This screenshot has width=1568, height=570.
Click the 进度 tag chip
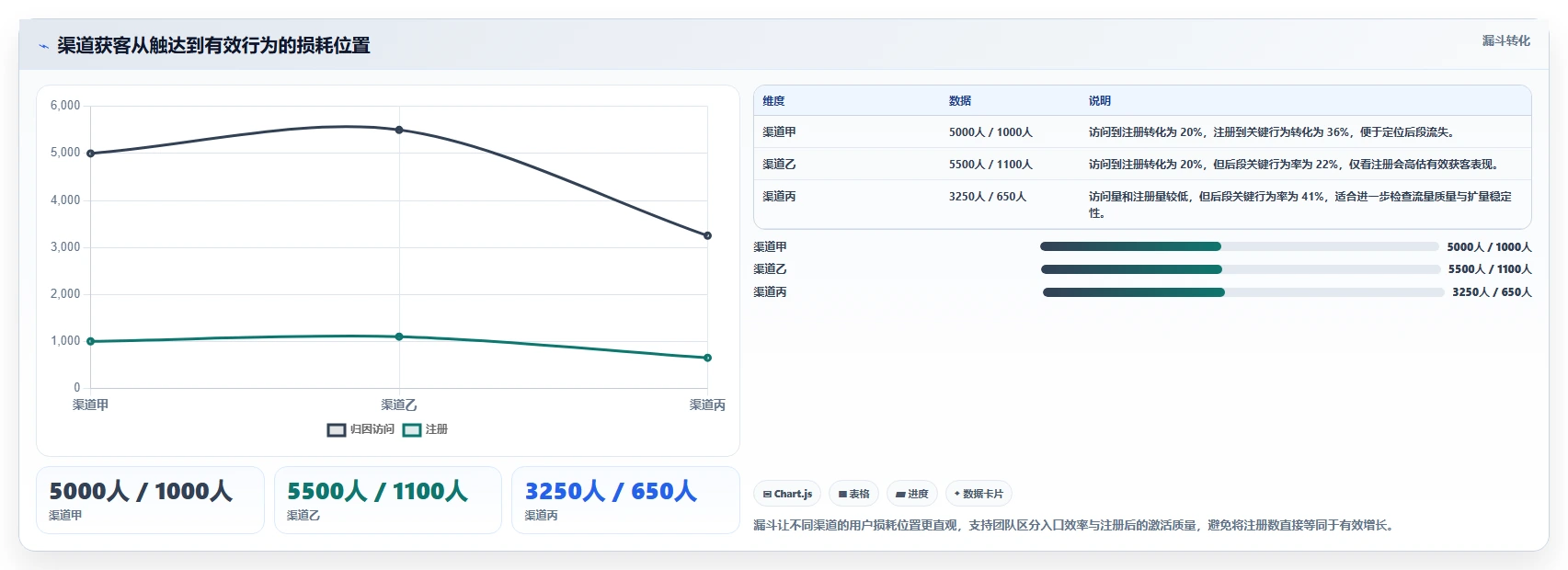coord(912,494)
